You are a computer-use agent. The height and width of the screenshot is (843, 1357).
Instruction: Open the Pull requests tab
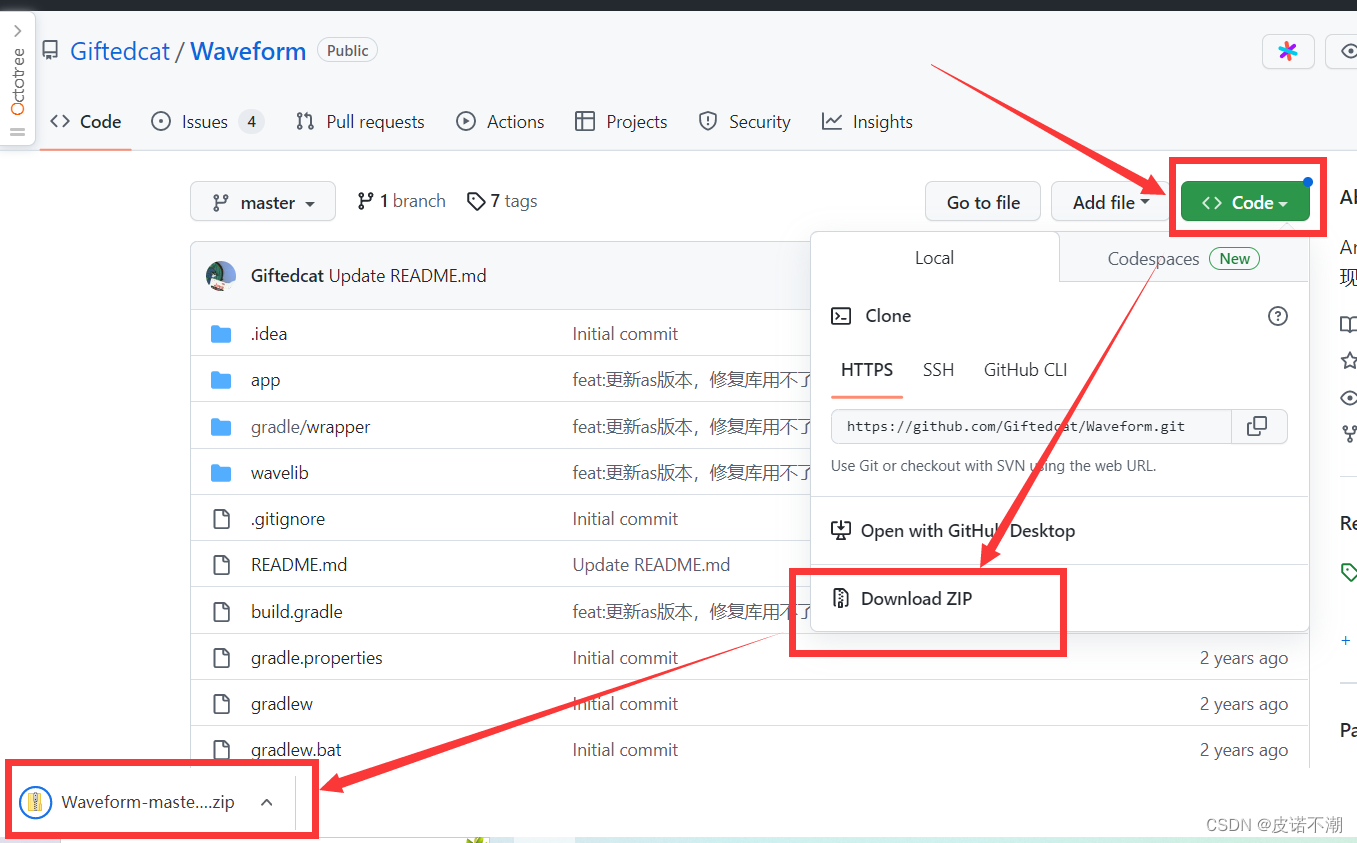(x=360, y=122)
